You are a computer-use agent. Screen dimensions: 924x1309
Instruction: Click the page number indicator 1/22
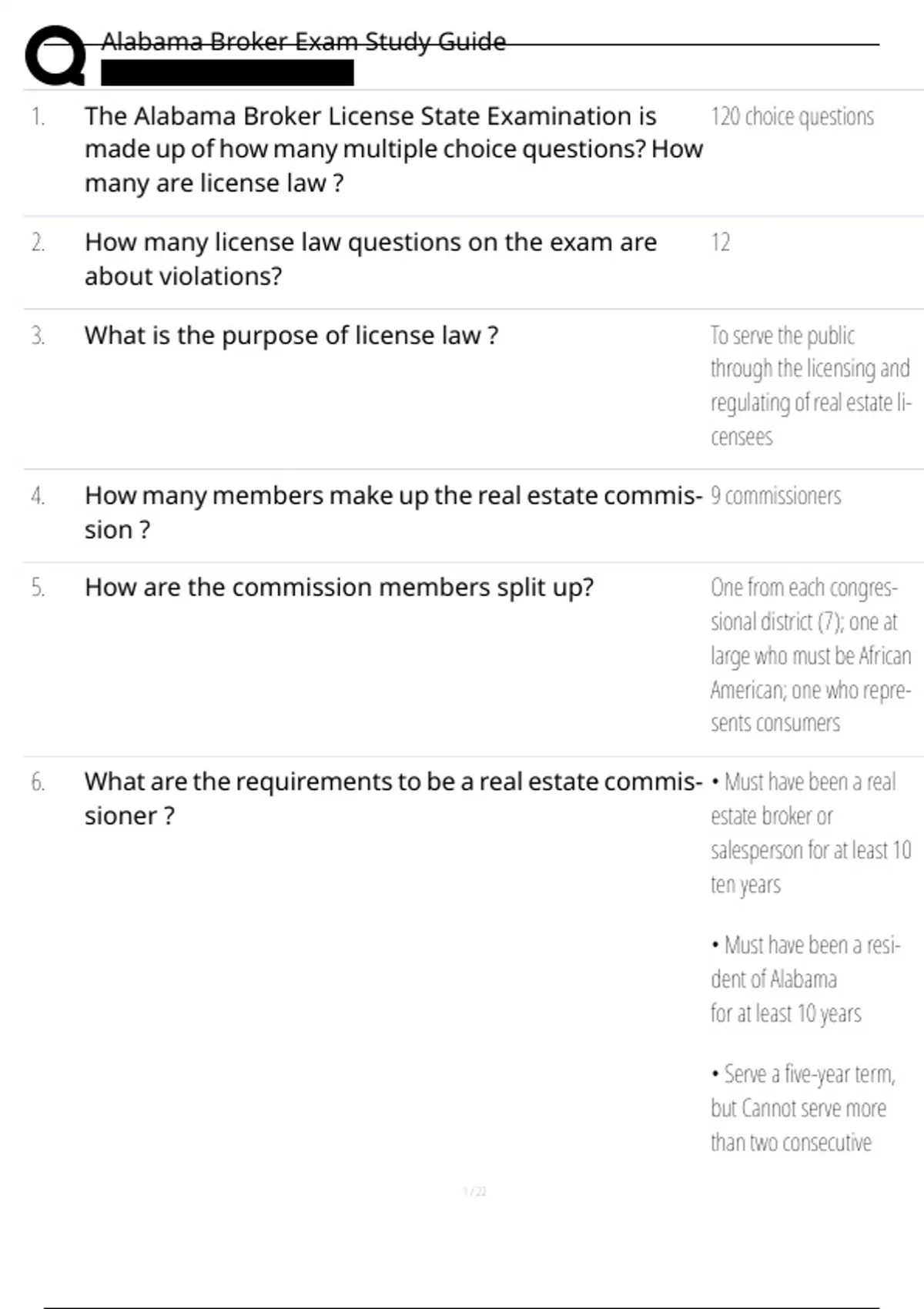click(x=474, y=1192)
